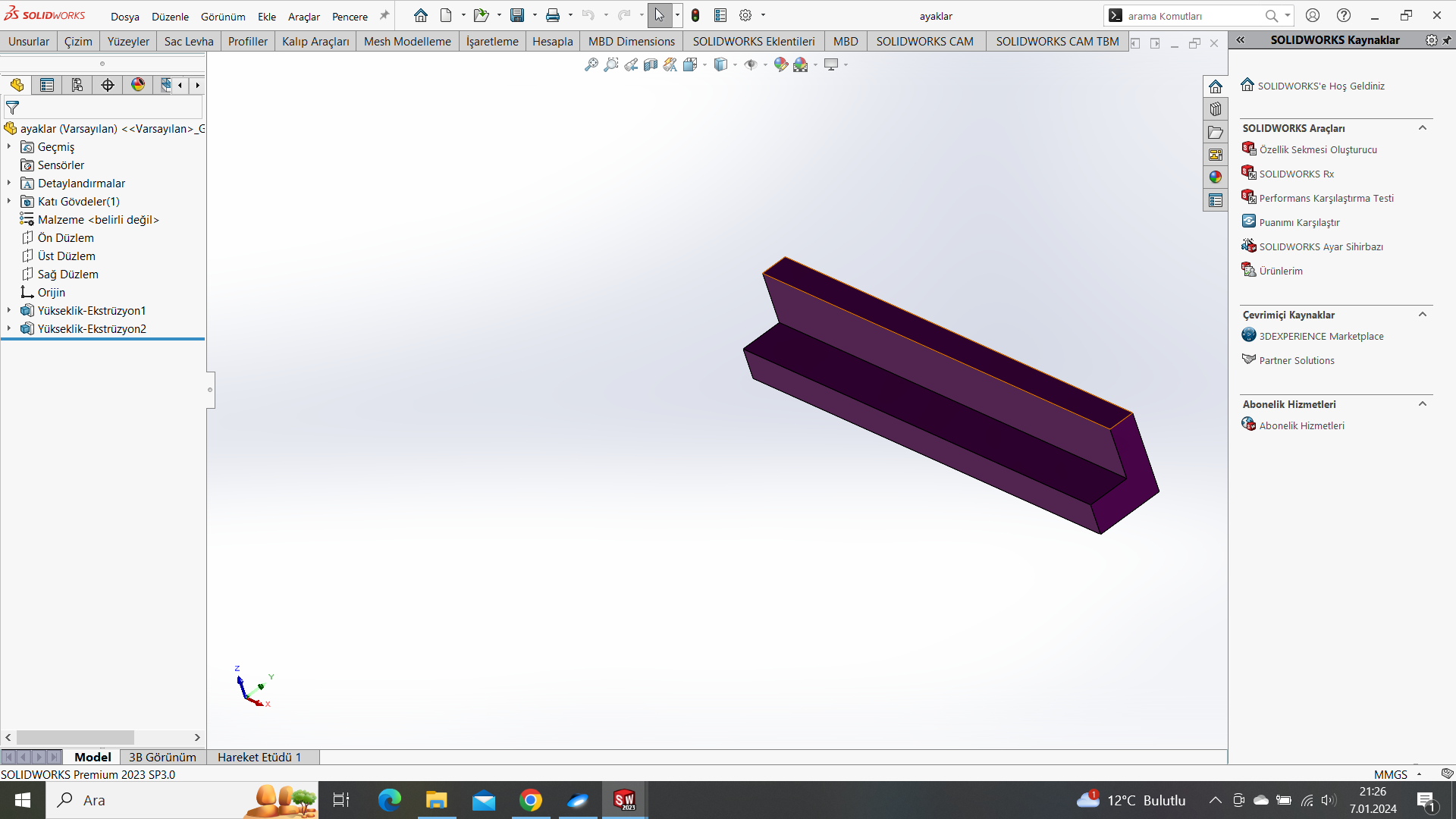This screenshot has width=1456, height=819.
Task: Toggle the feature tree filter icon
Action: click(x=13, y=108)
